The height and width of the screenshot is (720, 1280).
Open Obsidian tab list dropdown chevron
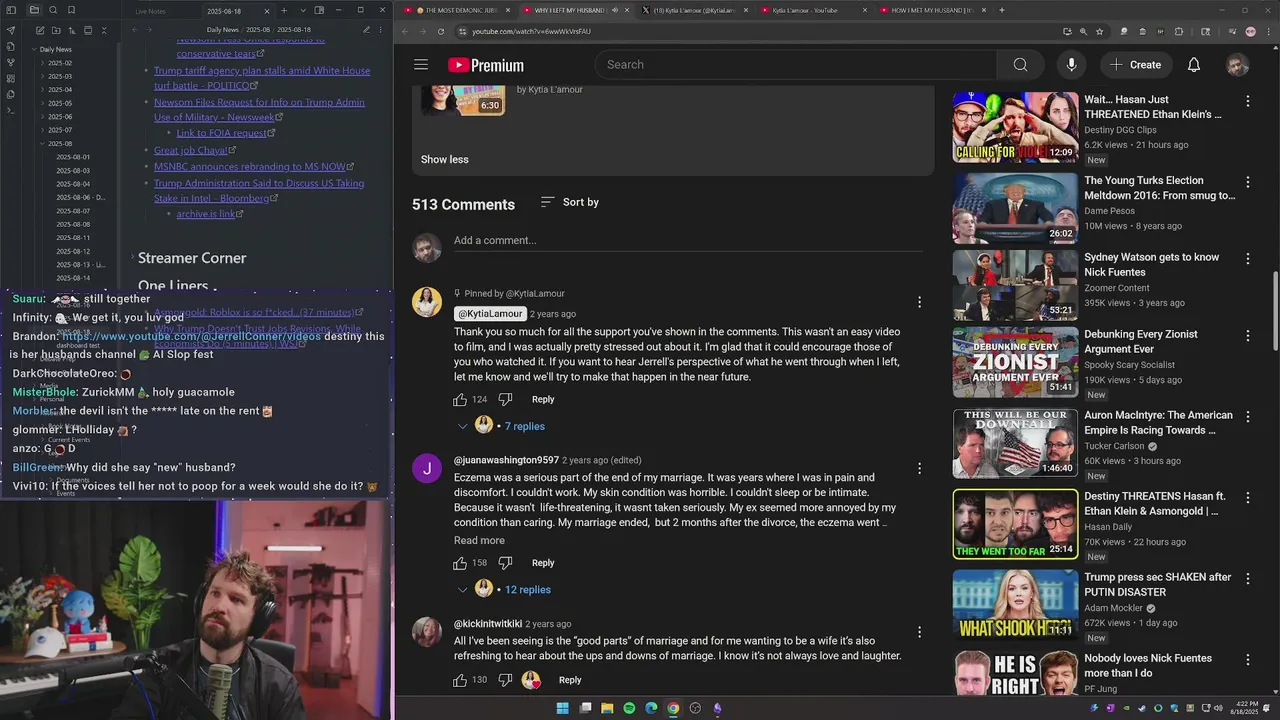point(301,10)
